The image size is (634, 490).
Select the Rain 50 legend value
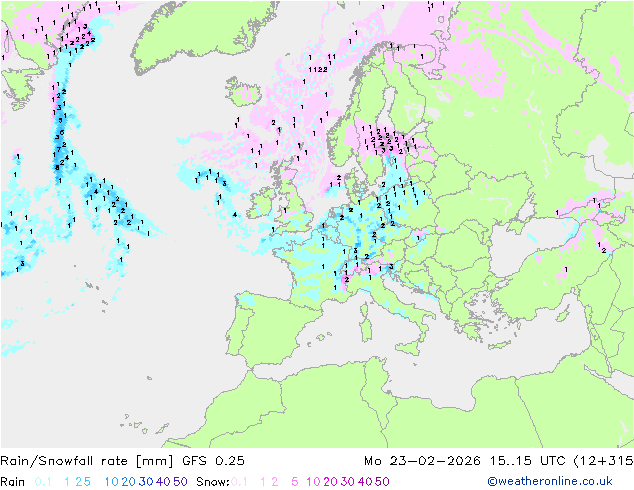(180, 482)
